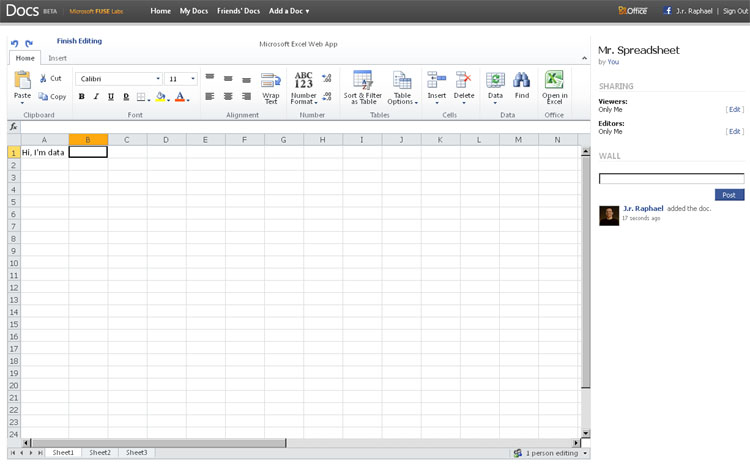This screenshot has height=472, width=750.
Task: Open Sort & Filter as Table
Action: (362, 81)
